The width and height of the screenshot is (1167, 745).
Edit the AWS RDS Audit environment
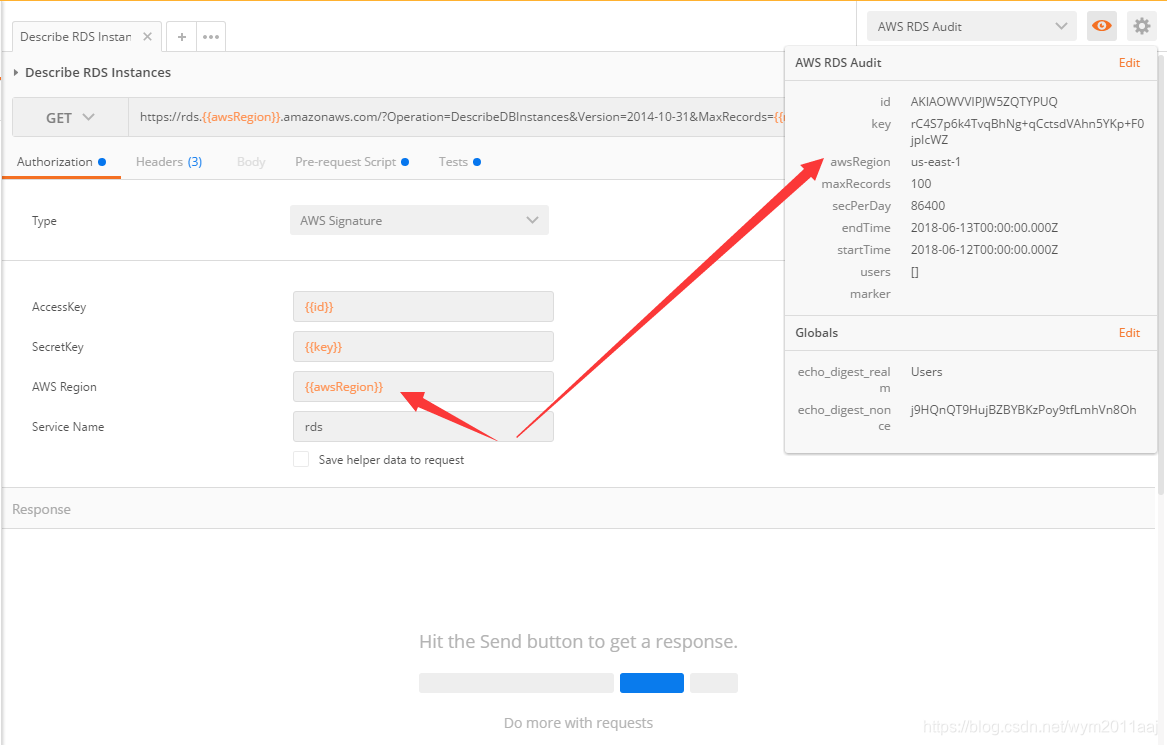click(1129, 63)
